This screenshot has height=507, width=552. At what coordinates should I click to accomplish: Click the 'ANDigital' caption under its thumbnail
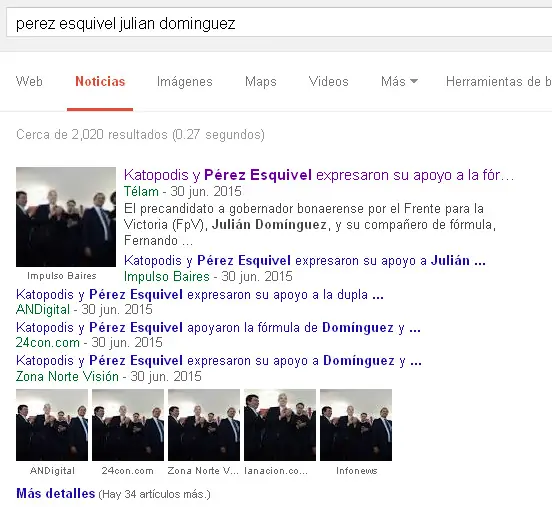[x=52, y=471]
